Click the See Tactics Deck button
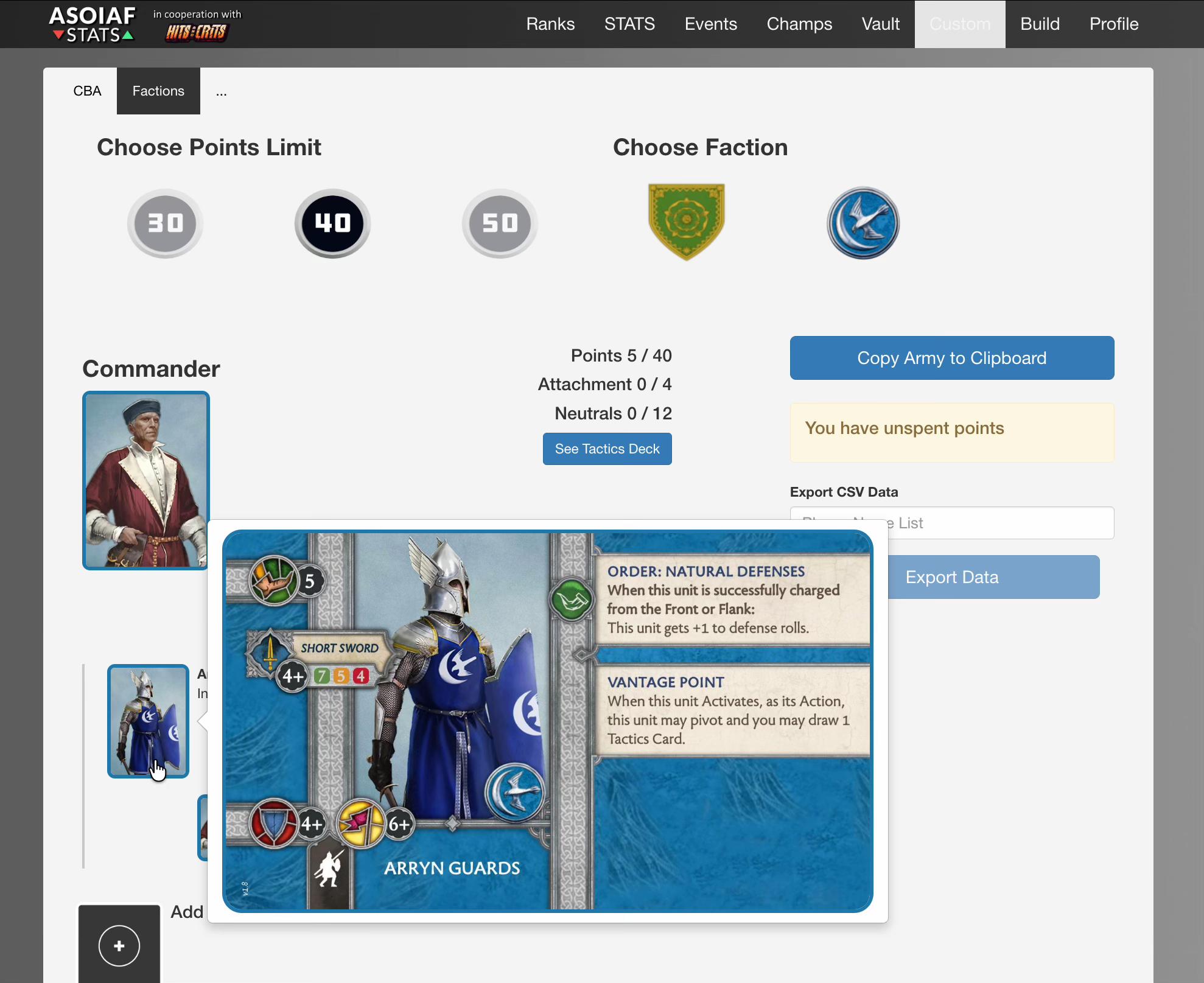 pos(607,449)
